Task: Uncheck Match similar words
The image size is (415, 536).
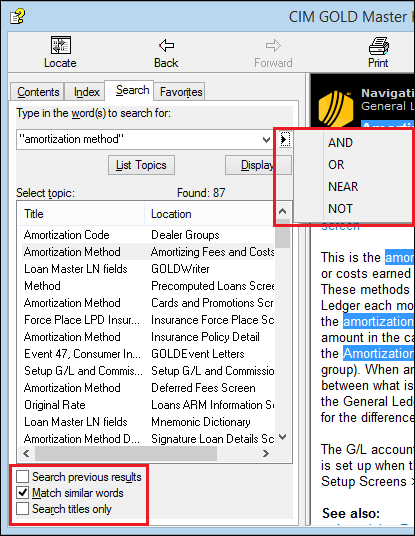Action: point(23,493)
